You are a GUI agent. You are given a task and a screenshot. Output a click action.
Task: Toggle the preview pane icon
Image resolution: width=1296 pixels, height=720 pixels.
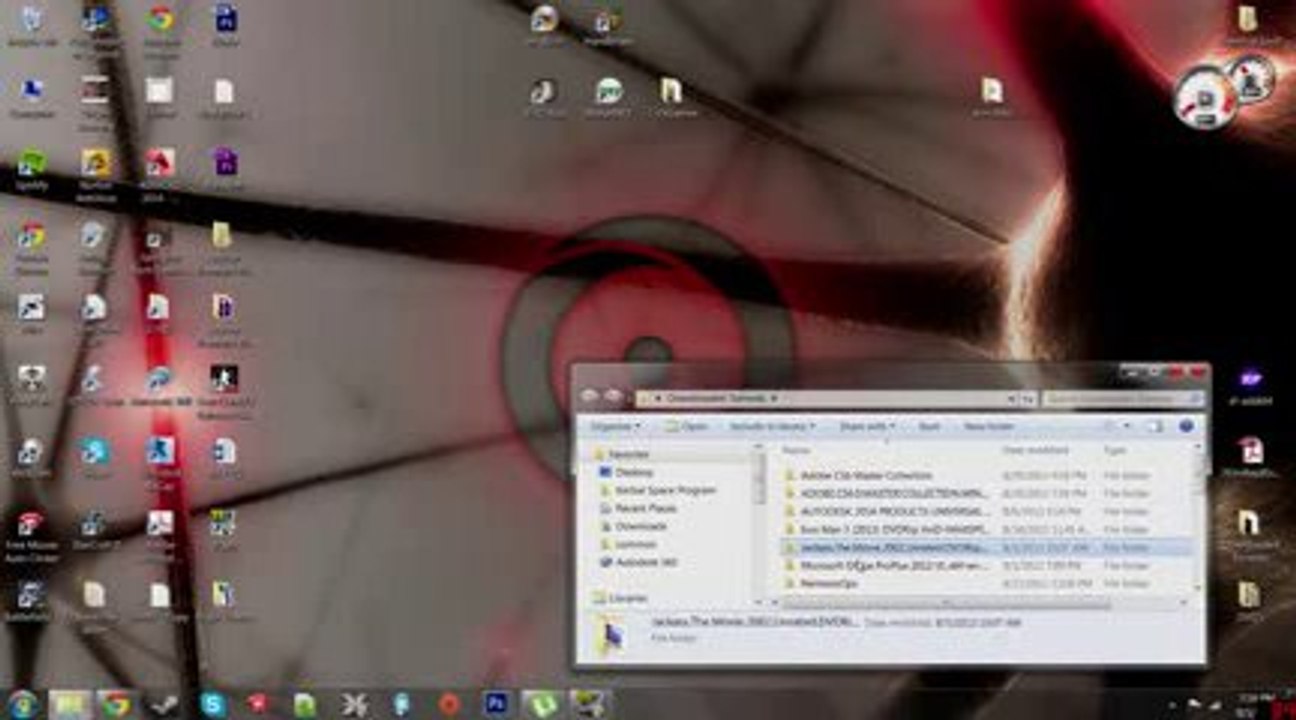1155,426
